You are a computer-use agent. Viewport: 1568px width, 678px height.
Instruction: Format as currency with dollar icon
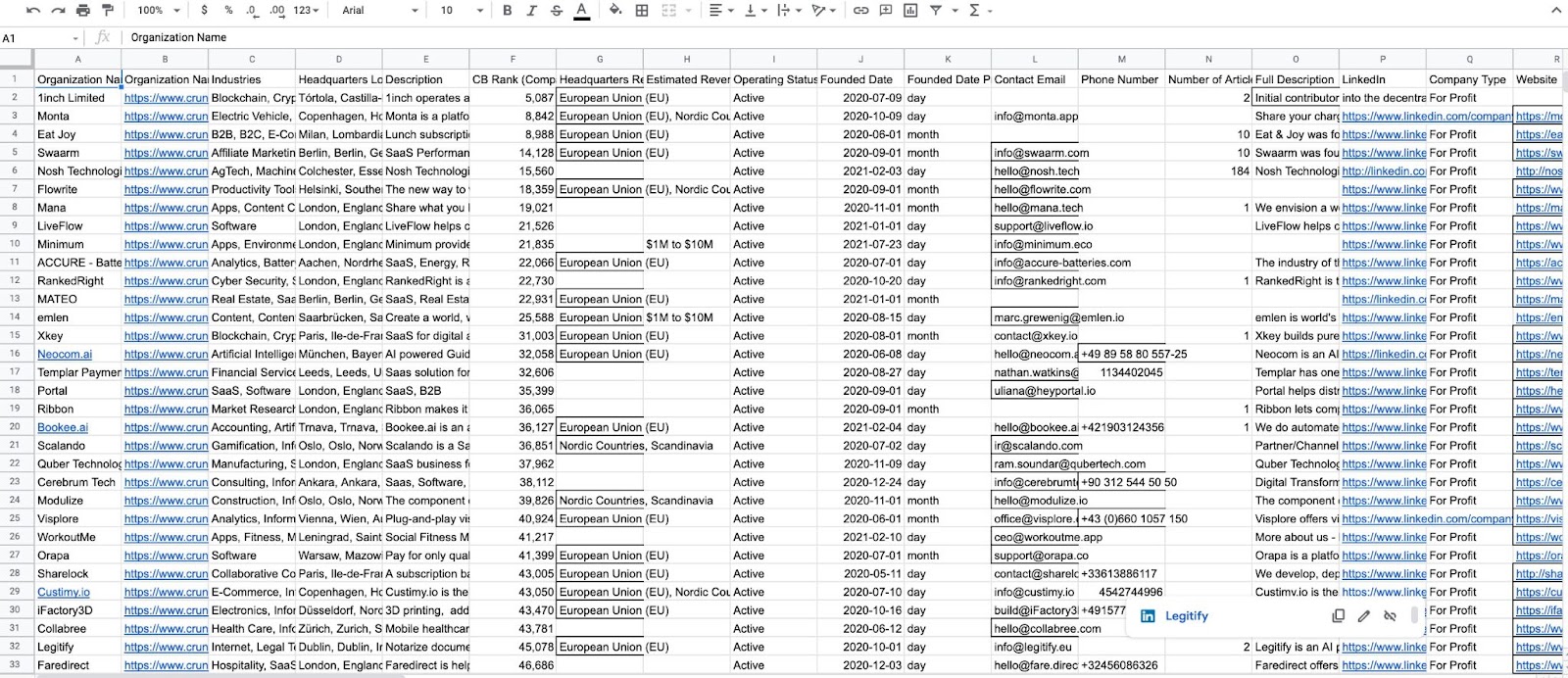coord(204,10)
